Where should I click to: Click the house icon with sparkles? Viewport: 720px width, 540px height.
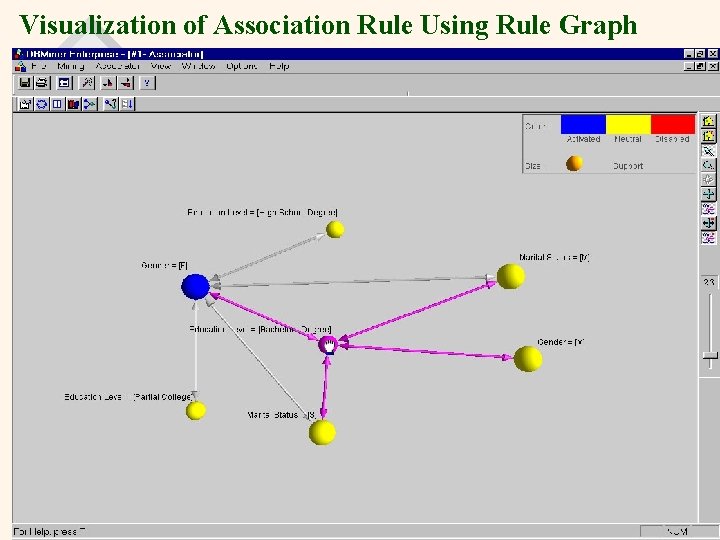709,136
